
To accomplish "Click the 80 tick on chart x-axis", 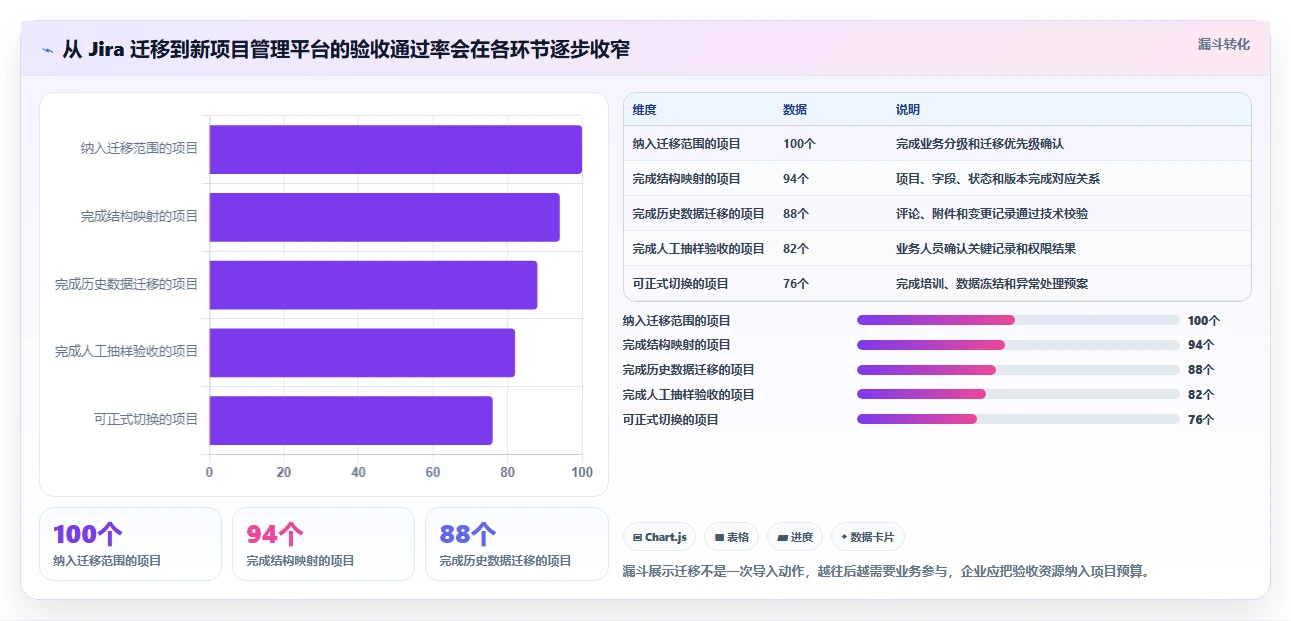I will coord(507,473).
